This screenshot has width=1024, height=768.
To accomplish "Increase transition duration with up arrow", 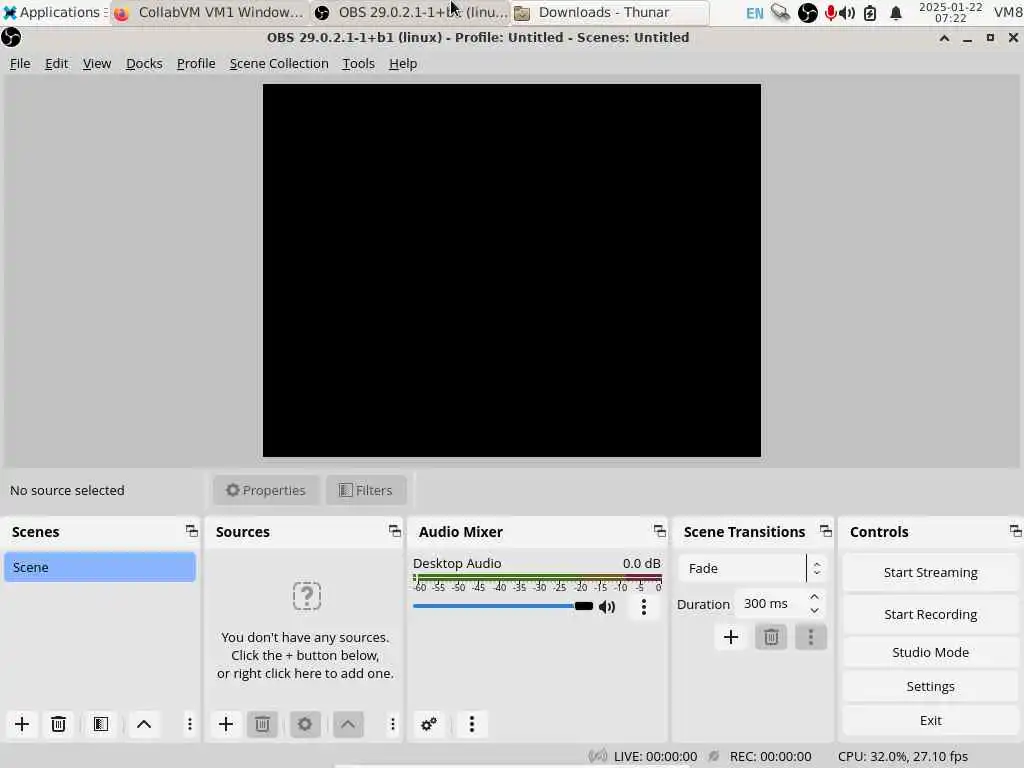I will [x=814, y=597].
